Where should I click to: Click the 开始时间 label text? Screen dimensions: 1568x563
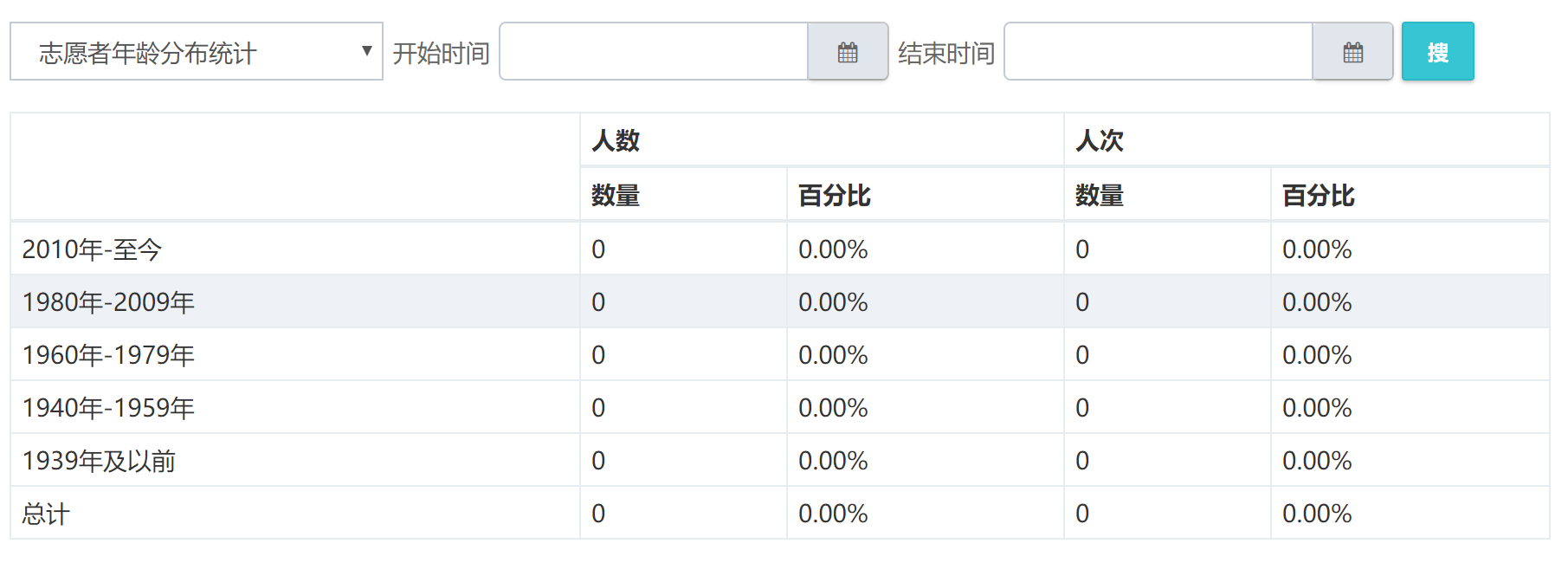pyautogui.click(x=441, y=54)
